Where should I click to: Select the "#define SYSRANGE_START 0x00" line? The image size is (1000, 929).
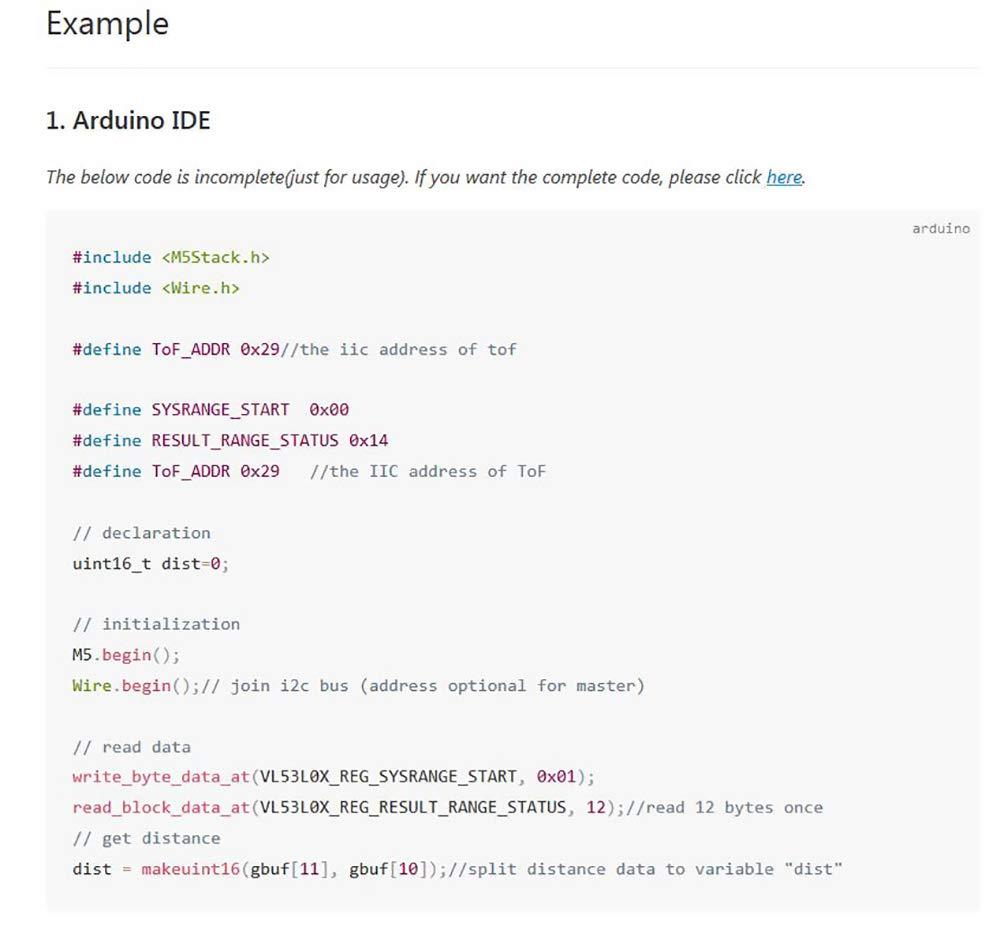point(210,410)
